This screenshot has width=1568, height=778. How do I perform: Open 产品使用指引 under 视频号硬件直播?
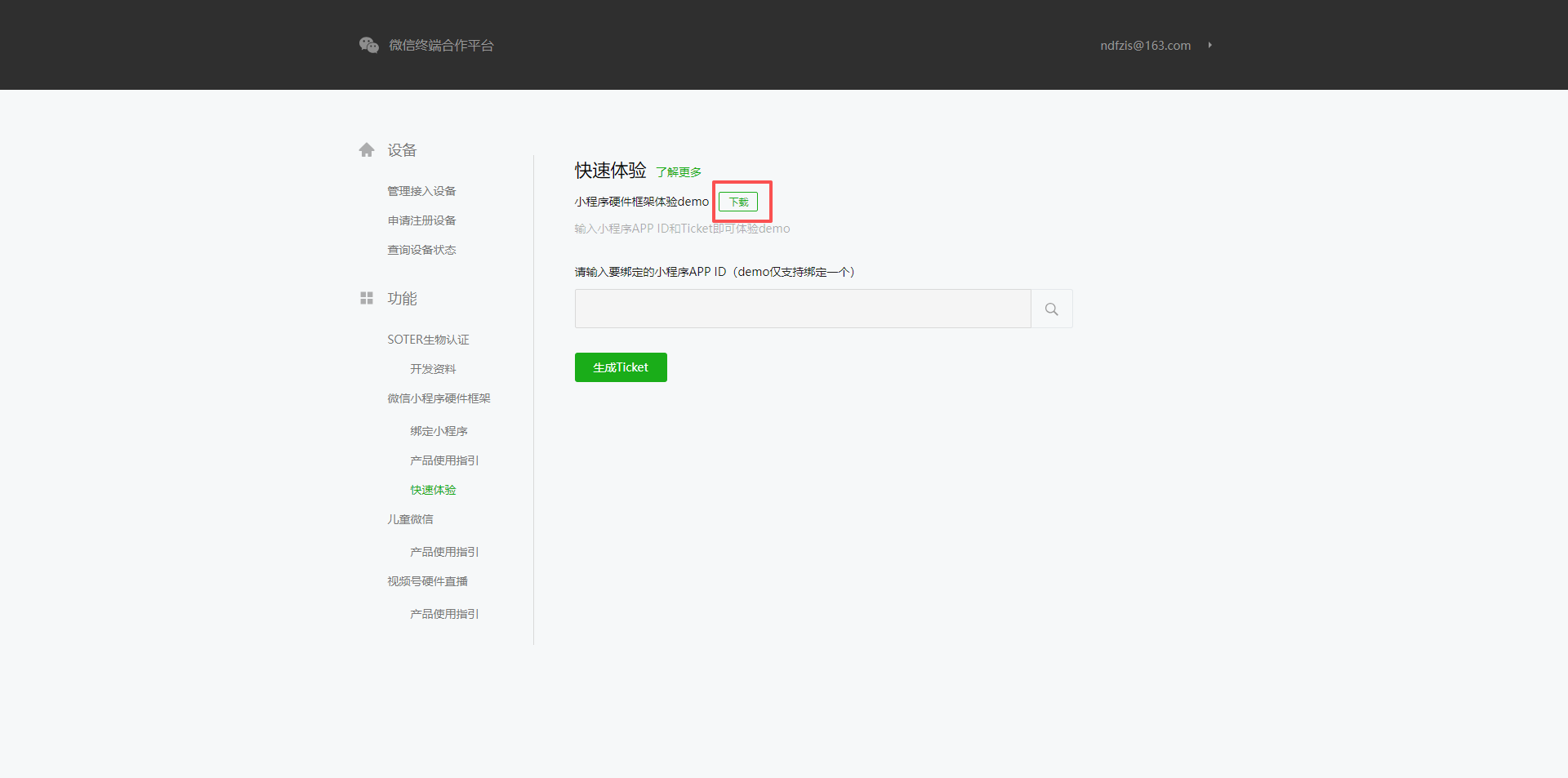[x=444, y=614]
